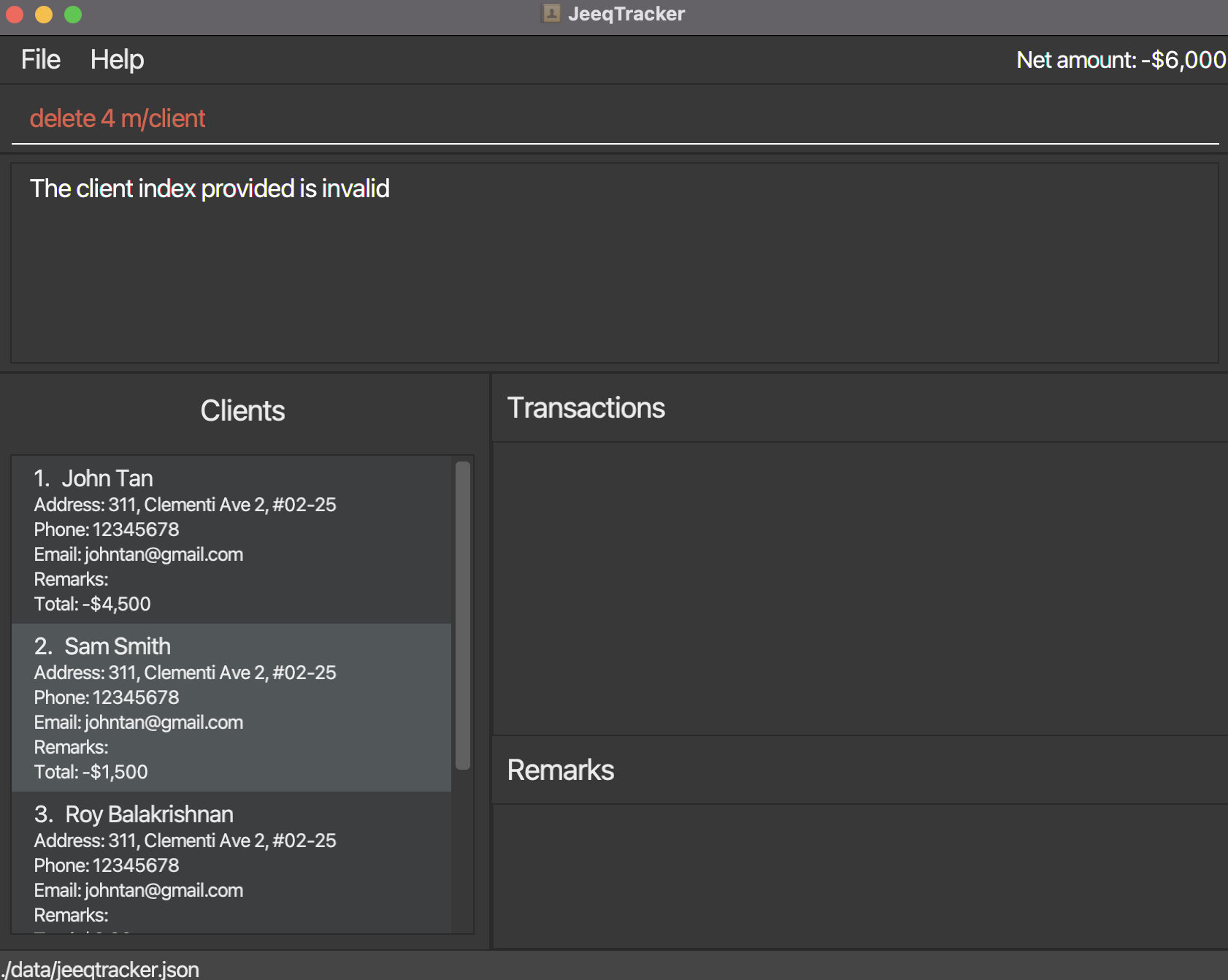This screenshot has width=1228, height=980.
Task: Click the empty Transactions list area
Action: (860, 588)
